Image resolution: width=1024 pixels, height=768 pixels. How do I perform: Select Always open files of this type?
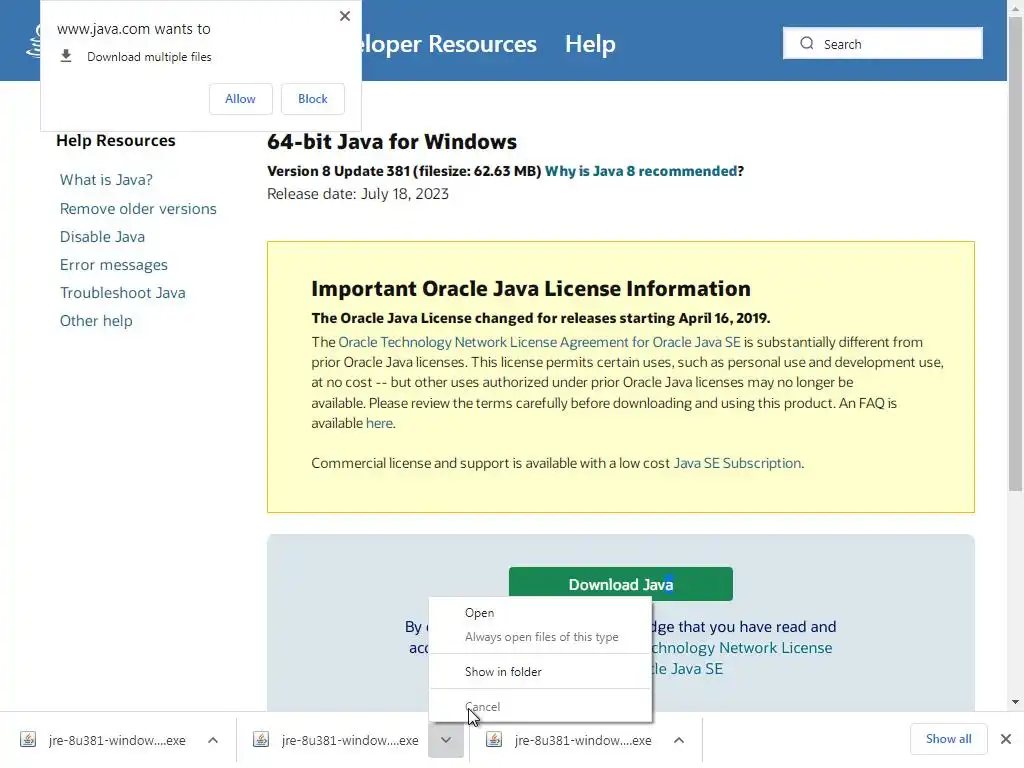pos(540,637)
